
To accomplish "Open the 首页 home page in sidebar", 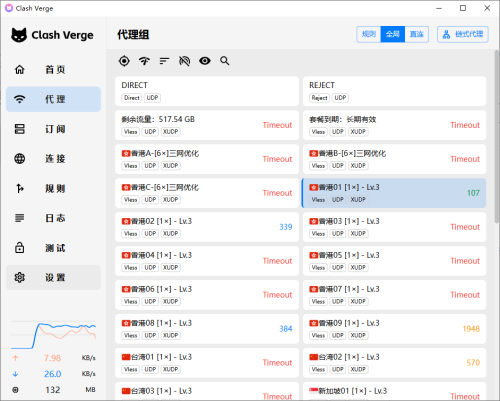I will pyautogui.click(x=53, y=70).
